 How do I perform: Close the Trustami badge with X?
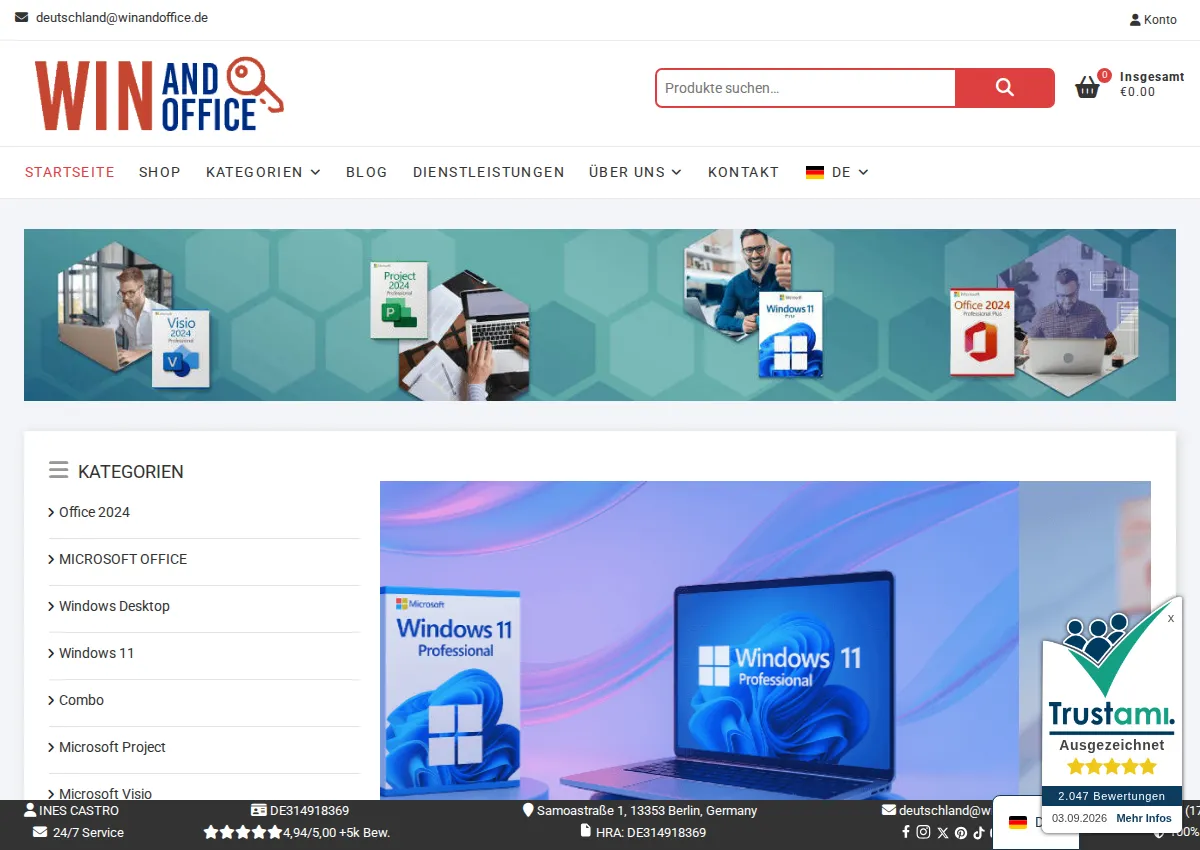pyautogui.click(x=1171, y=619)
